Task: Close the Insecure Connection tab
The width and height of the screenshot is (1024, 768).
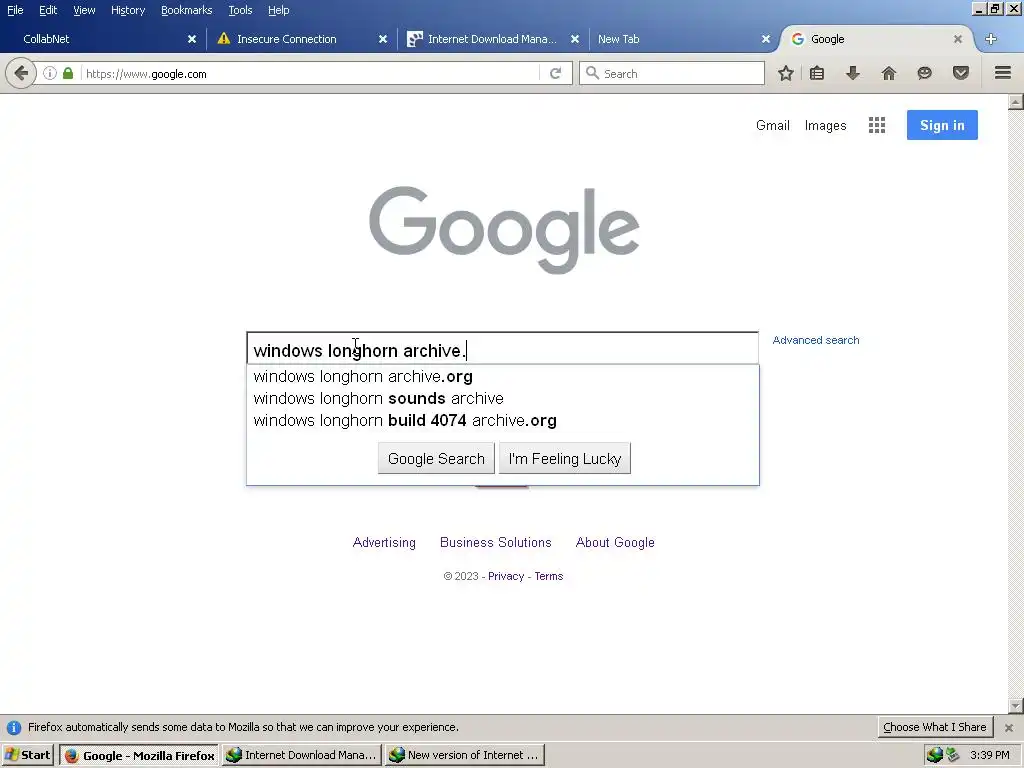Action: click(x=383, y=39)
